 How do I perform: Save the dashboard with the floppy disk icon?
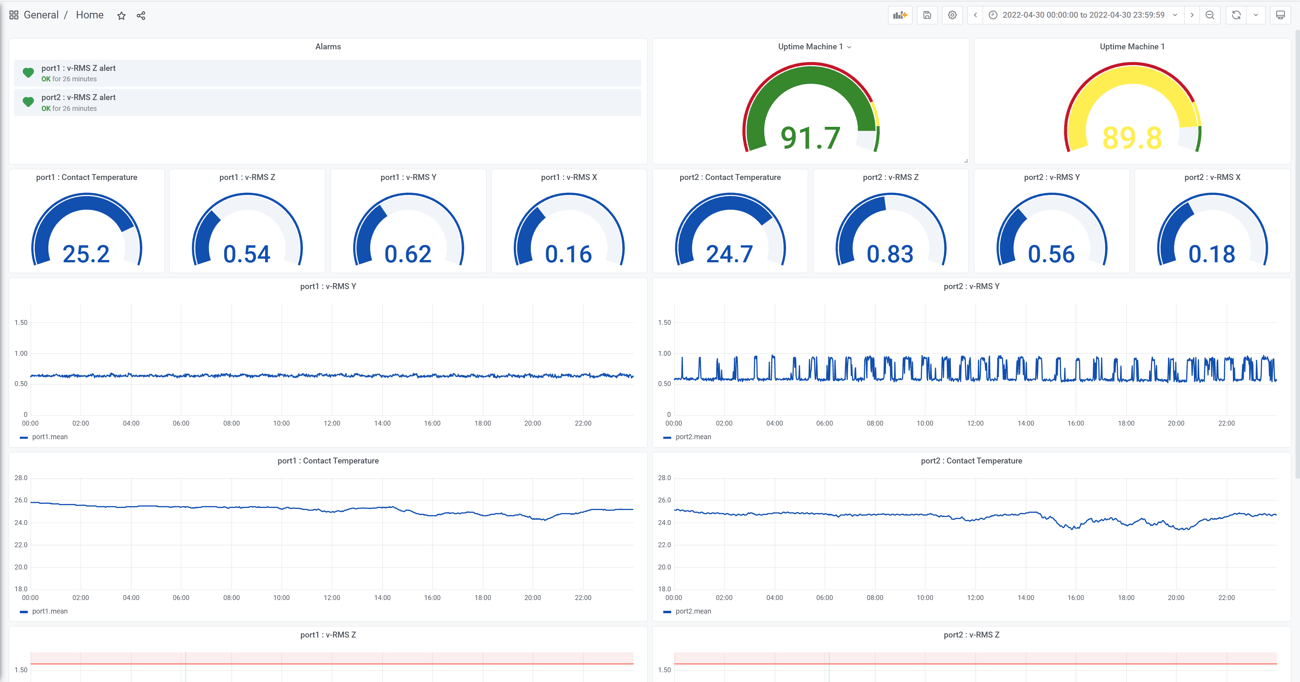pos(927,15)
